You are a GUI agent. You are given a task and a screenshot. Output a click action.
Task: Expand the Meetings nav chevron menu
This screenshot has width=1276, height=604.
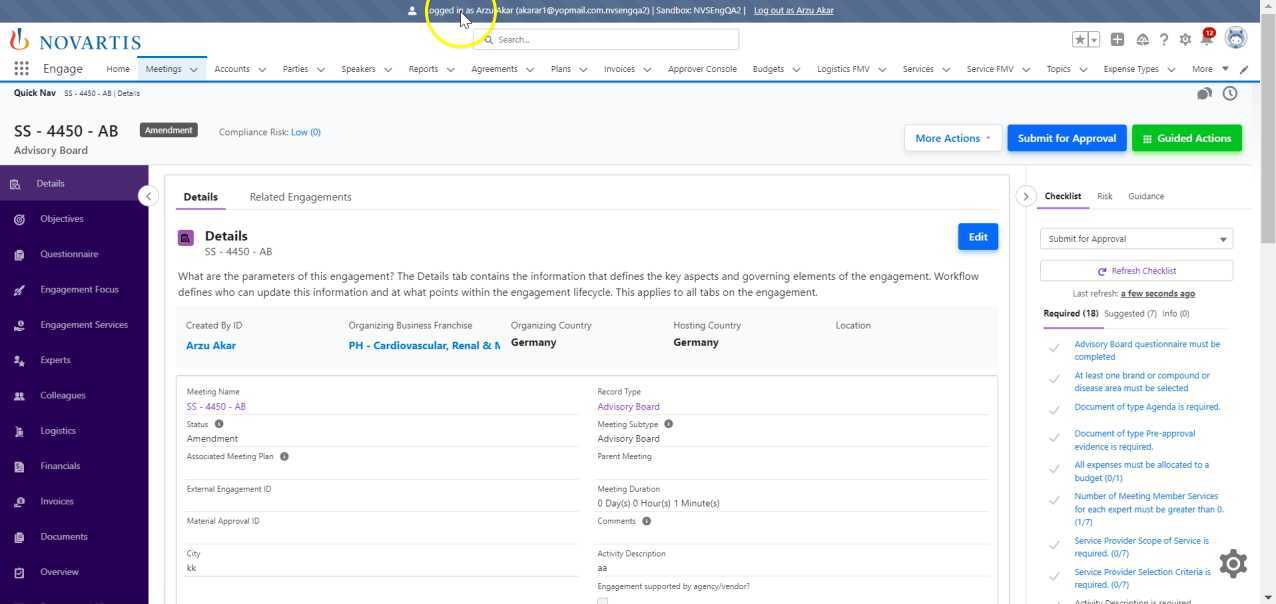point(194,70)
